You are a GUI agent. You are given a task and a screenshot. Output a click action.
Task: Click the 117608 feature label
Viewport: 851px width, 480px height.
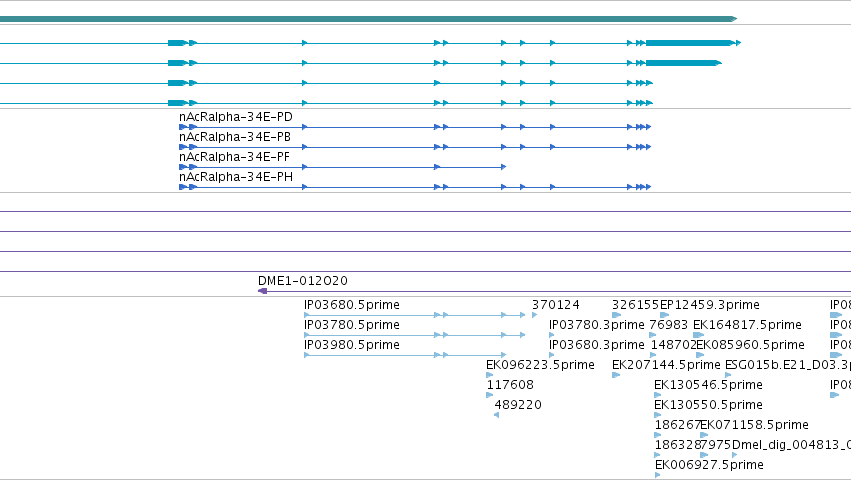[x=510, y=385]
